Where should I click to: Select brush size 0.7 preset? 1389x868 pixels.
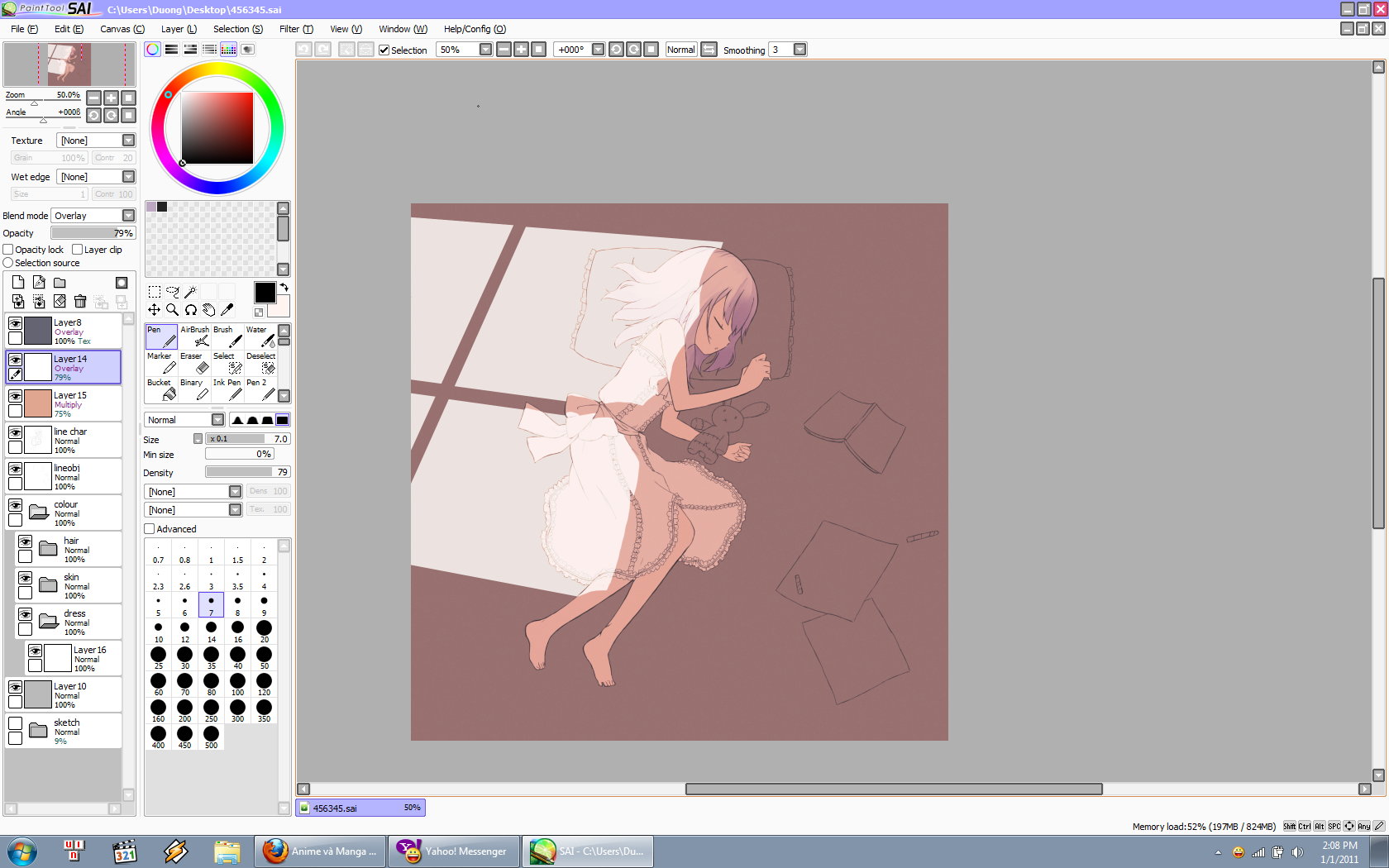(158, 552)
